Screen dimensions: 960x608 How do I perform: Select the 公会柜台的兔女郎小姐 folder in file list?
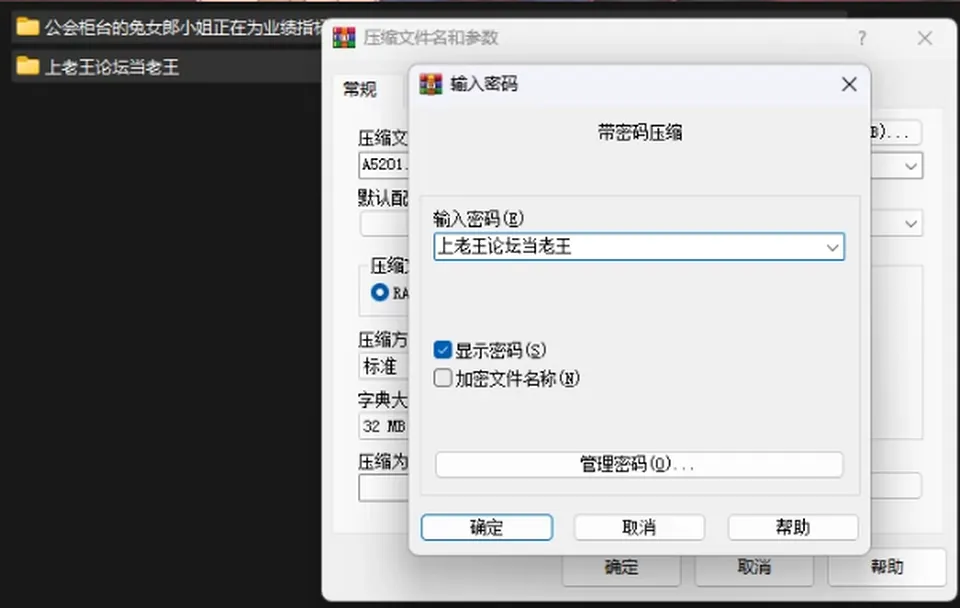167,27
